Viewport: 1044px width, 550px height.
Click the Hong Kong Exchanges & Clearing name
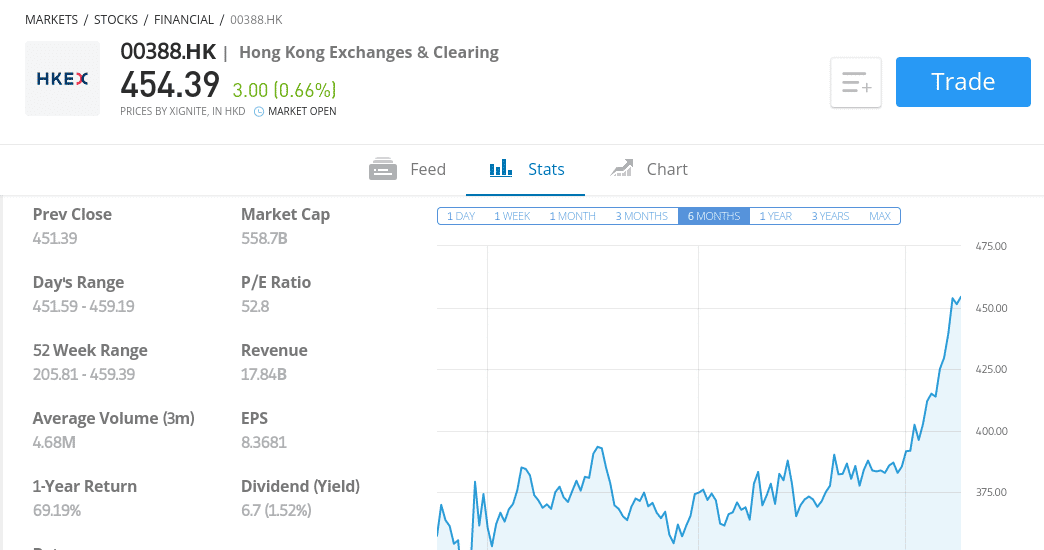pos(369,53)
